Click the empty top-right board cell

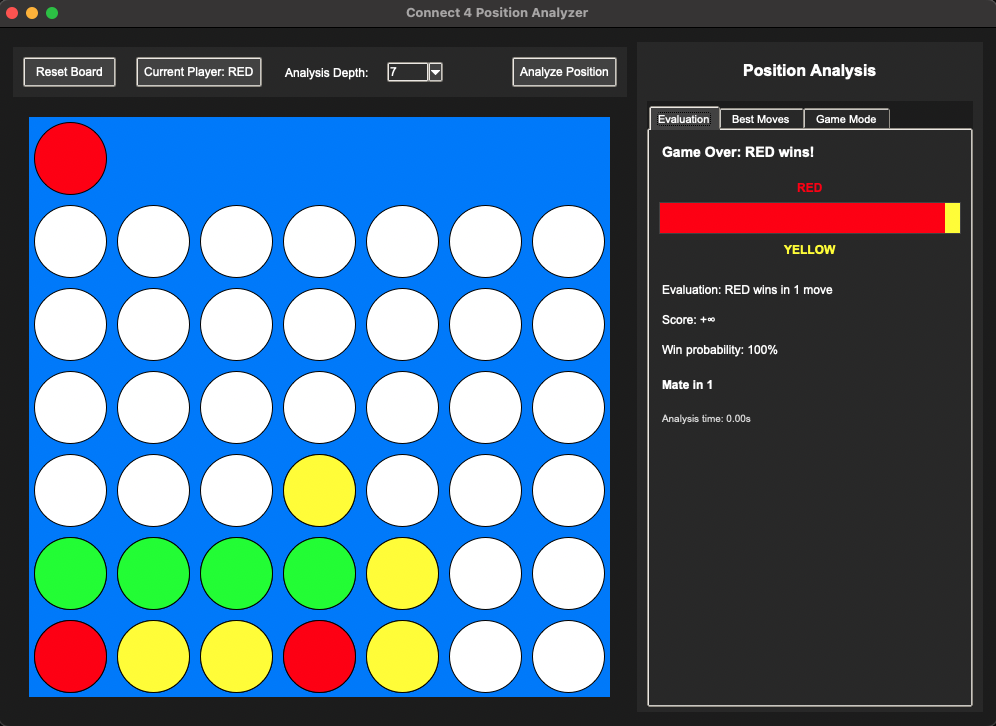568,241
